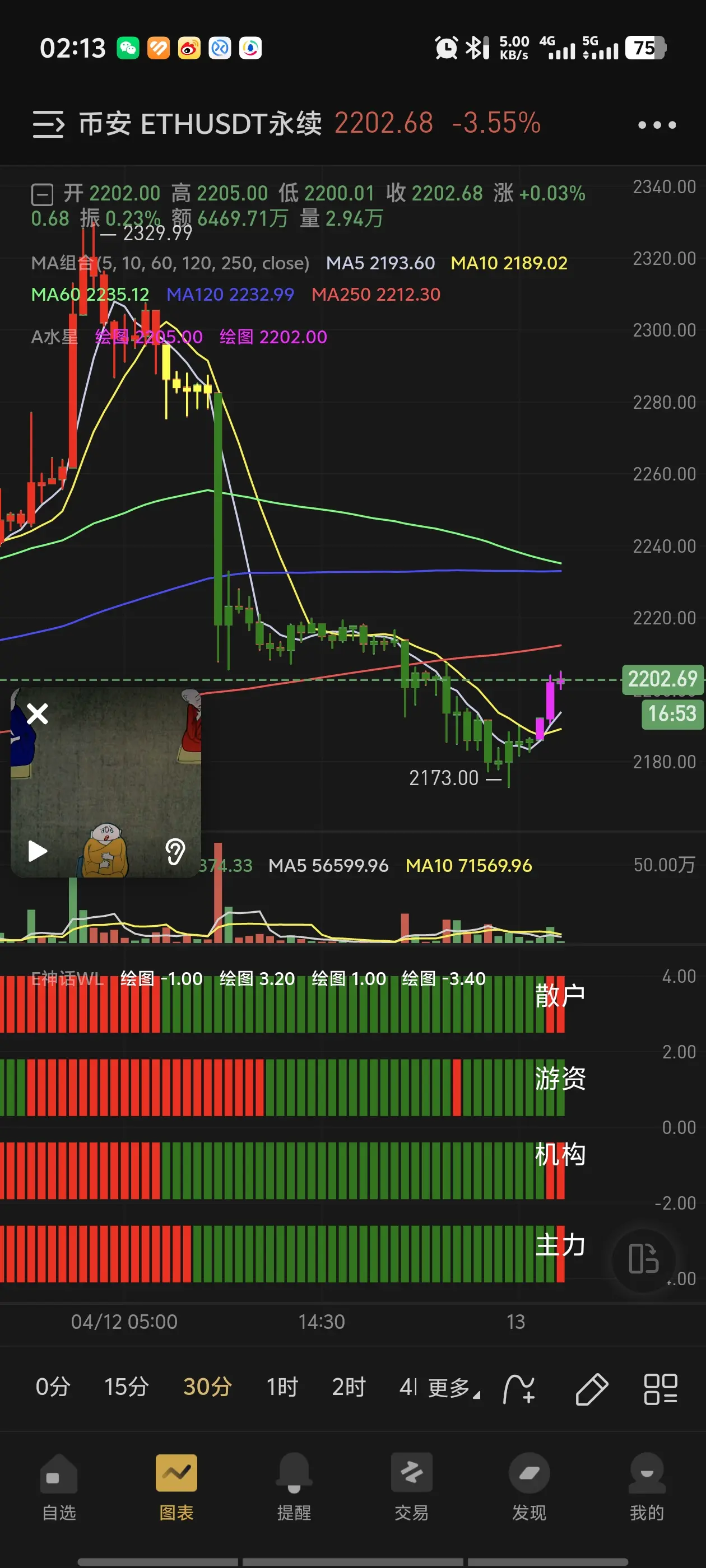706x1568 pixels.
Task: Open the floating video thumbnail
Action: (106, 782)
